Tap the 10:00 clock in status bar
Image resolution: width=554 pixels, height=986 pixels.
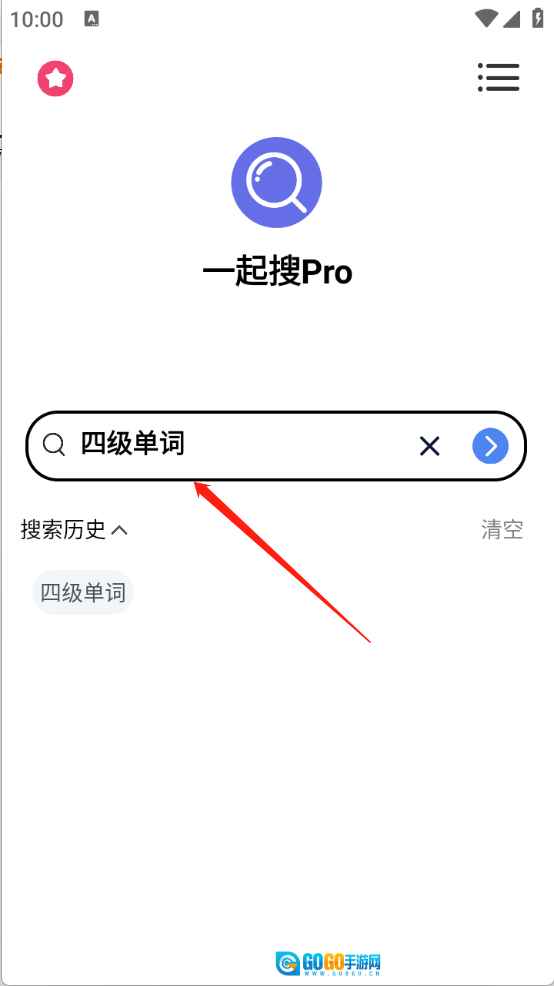coord(36,19)
